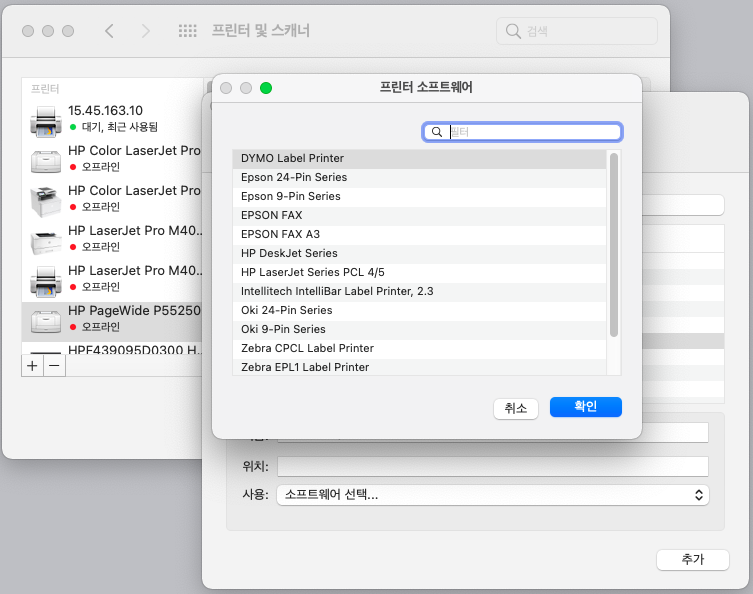Select Epson 9-Pin Series
Viewport: 753px width, 594px height.
click(x=419, y=197)
